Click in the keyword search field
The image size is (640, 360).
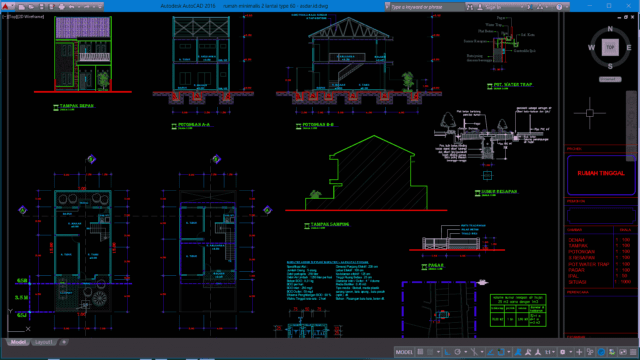[x=426, y=7]
